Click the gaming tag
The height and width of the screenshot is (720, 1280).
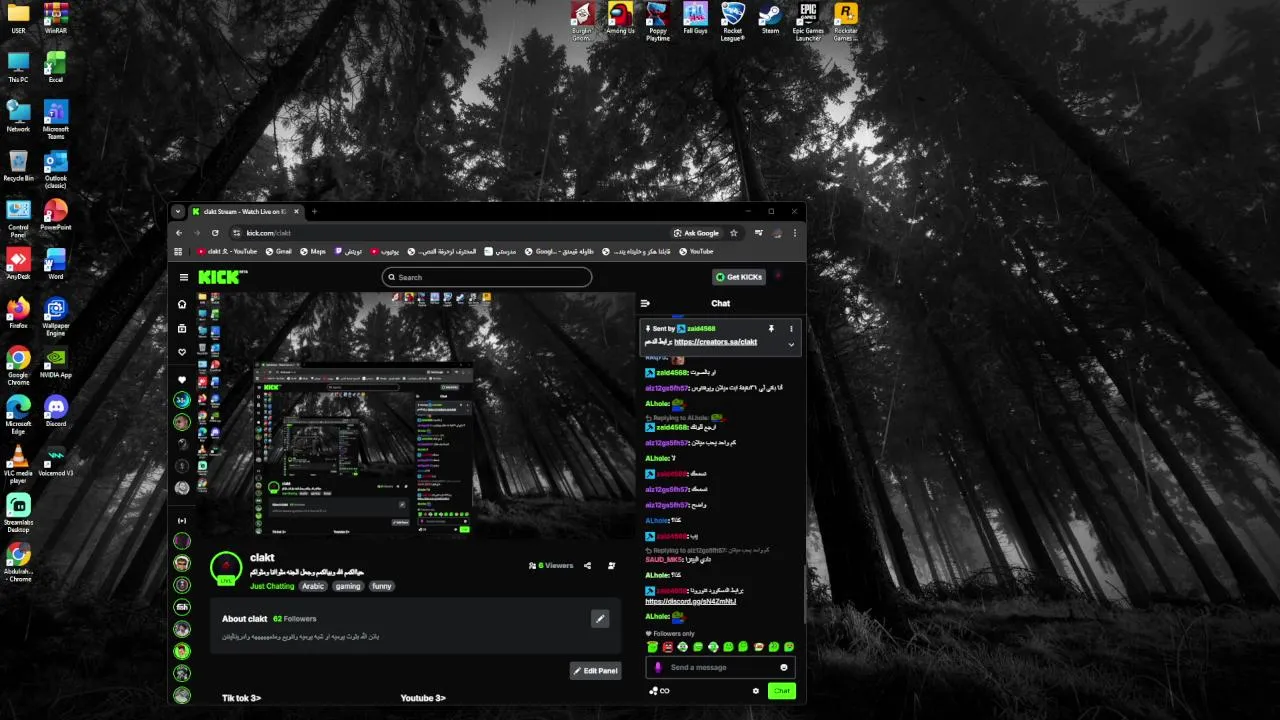tap(348, 586)
